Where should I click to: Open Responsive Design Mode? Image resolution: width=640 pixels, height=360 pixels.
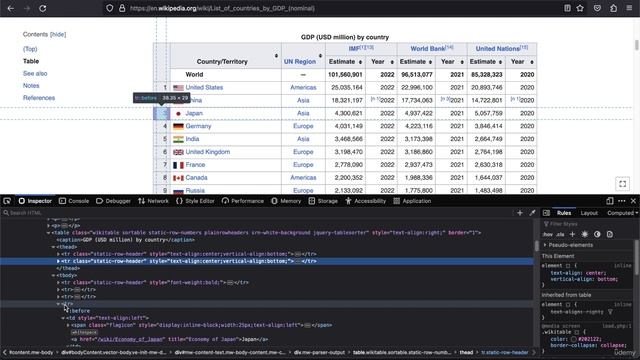[x=610, y=201]
